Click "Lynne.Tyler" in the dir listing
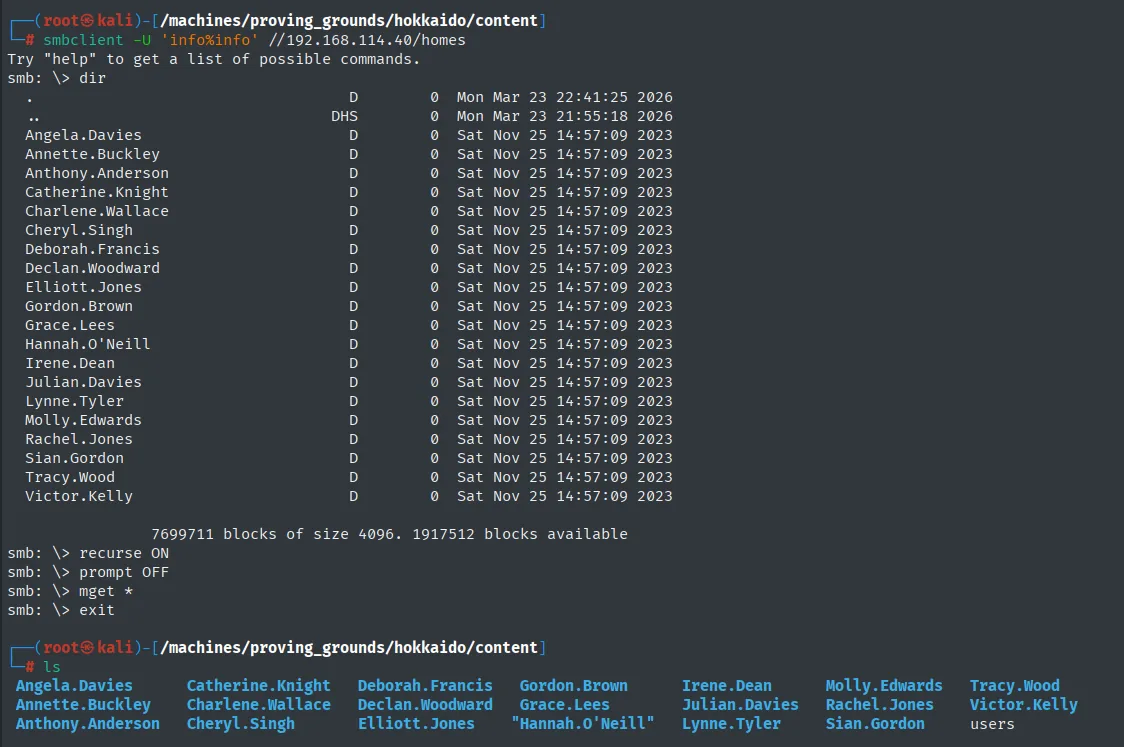1124x747 pixels. point(75,401)
